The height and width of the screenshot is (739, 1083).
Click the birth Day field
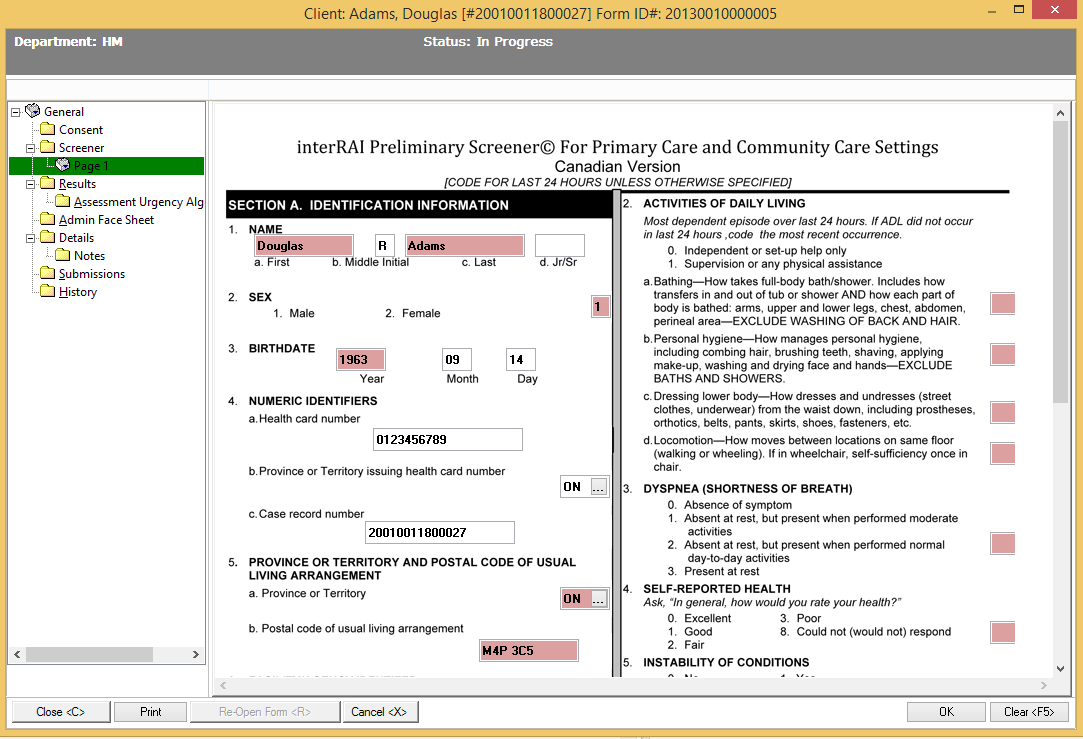pos(521,359)
